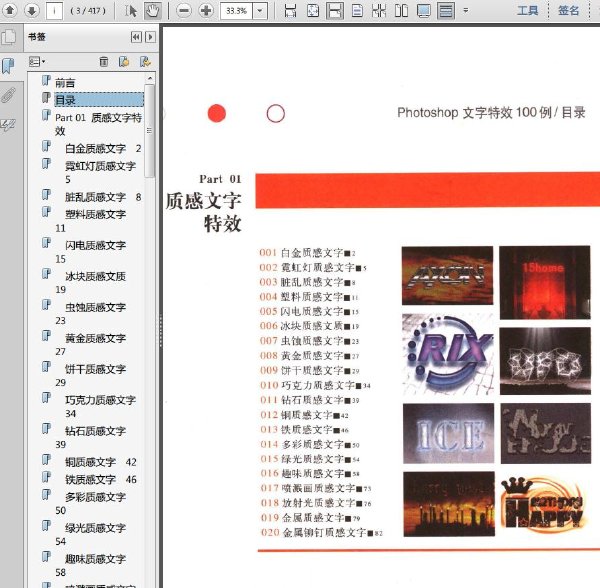This screenshot has height=588, width=600.
Task: Click the page thumbnails grid toolbar icon
Action: pyautogui.click(x=379, y=11)
